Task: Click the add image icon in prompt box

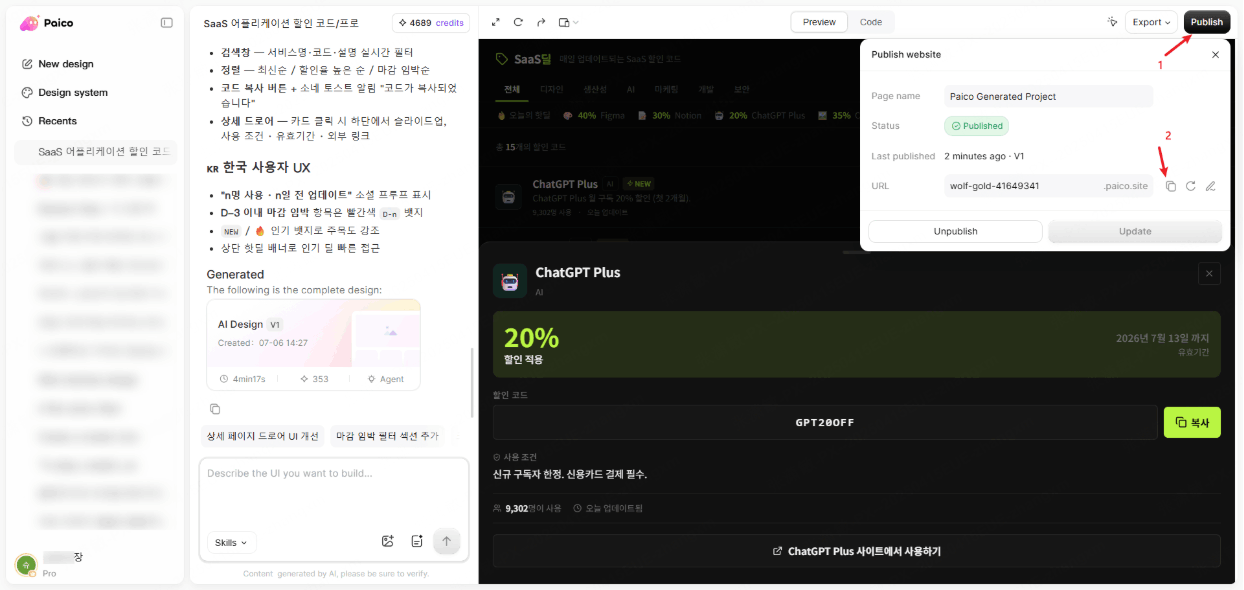Action: (x=388, y=541)
